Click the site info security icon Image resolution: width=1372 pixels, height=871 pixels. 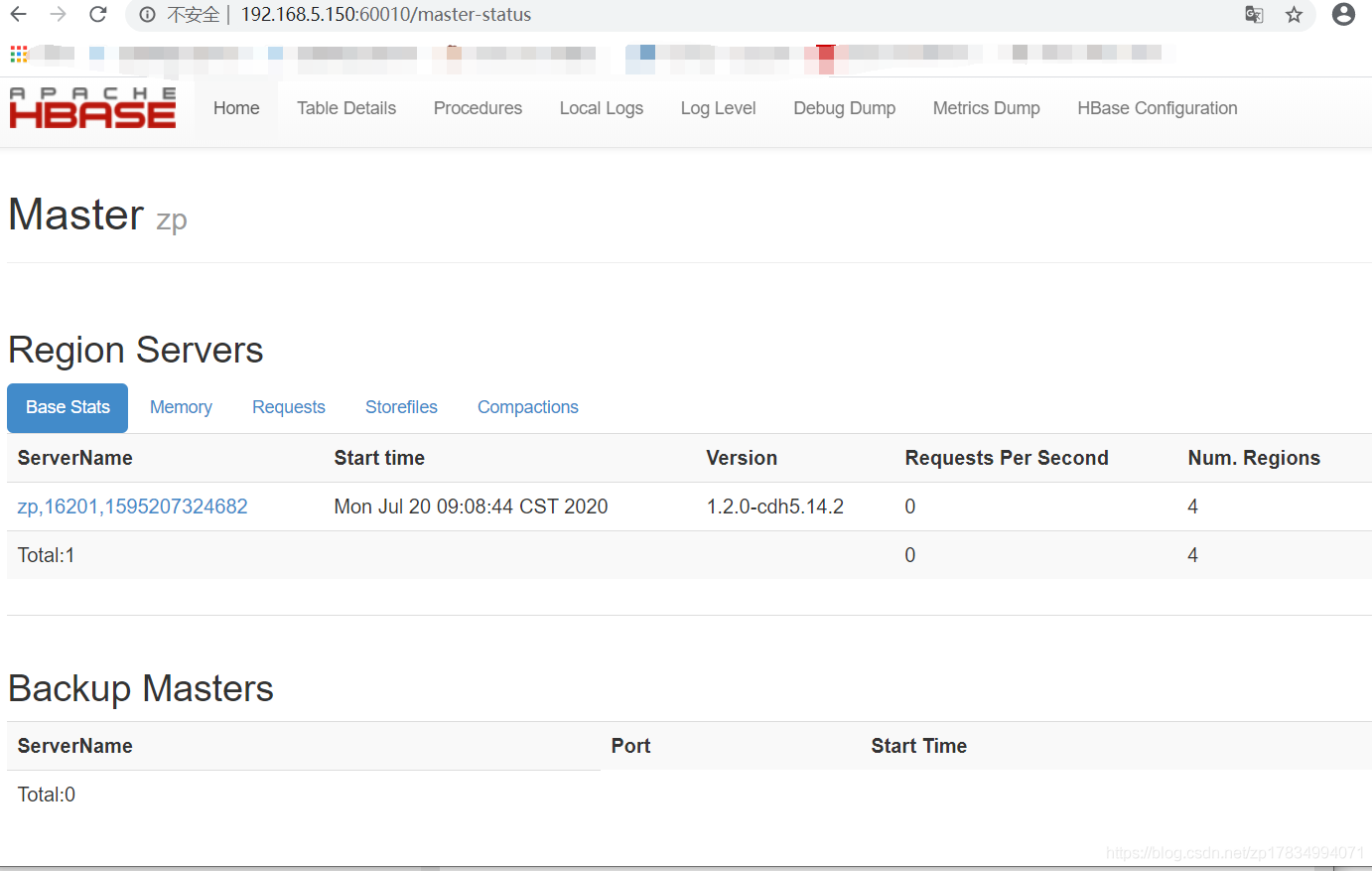point(147,15)
